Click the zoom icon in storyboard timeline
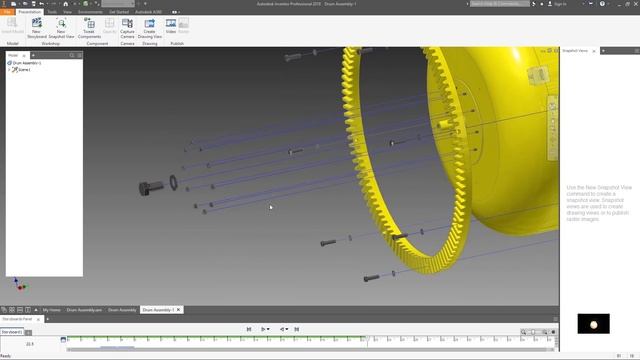Screen dimensions: 640x360 pyautogui.click(x=523, y=332)
